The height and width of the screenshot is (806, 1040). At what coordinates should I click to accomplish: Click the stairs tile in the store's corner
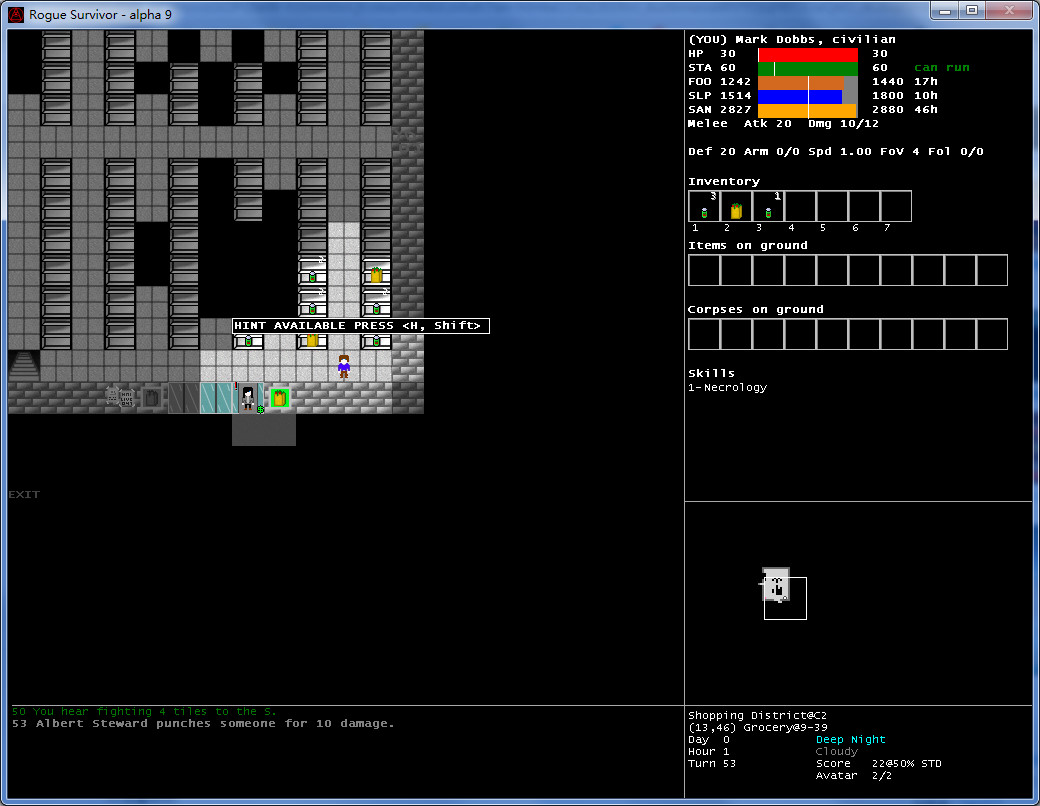[24, 366]
